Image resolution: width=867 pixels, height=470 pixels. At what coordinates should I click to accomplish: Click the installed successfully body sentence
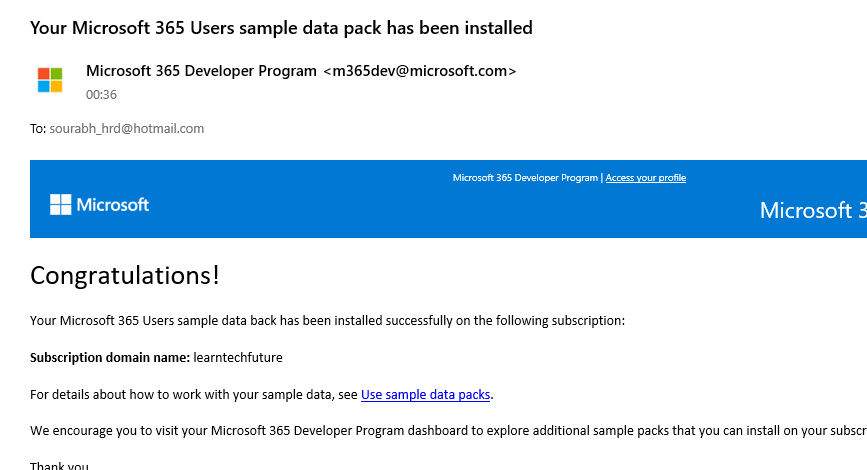[327, 321]
